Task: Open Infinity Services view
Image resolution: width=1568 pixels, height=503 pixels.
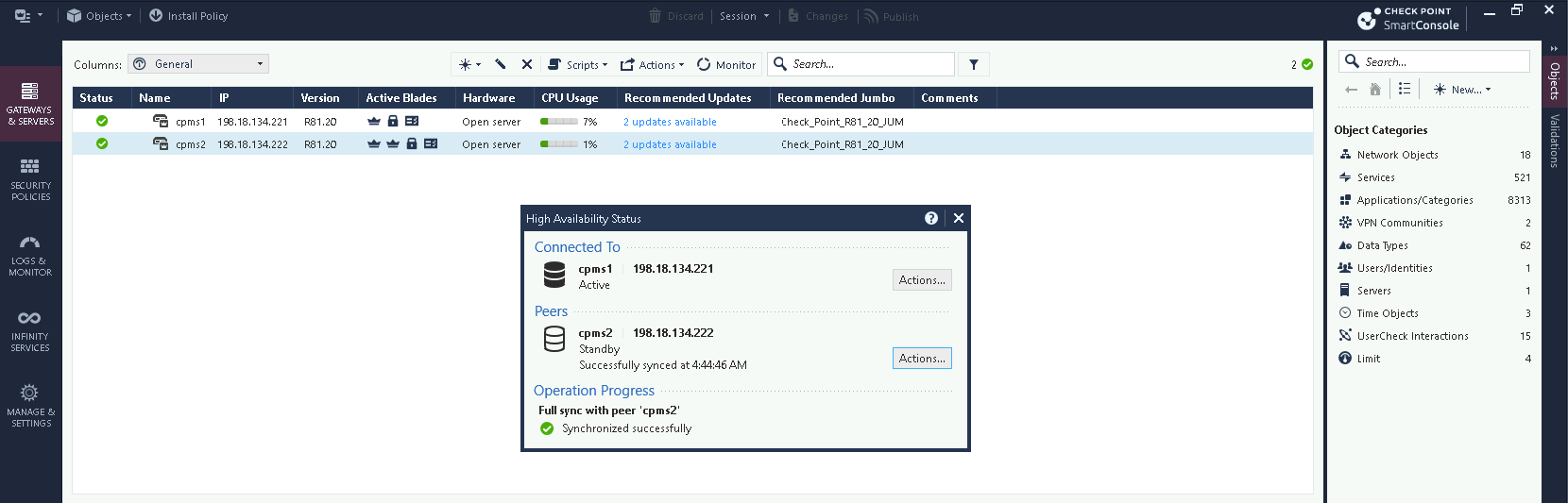Action: tap(30, 329)
